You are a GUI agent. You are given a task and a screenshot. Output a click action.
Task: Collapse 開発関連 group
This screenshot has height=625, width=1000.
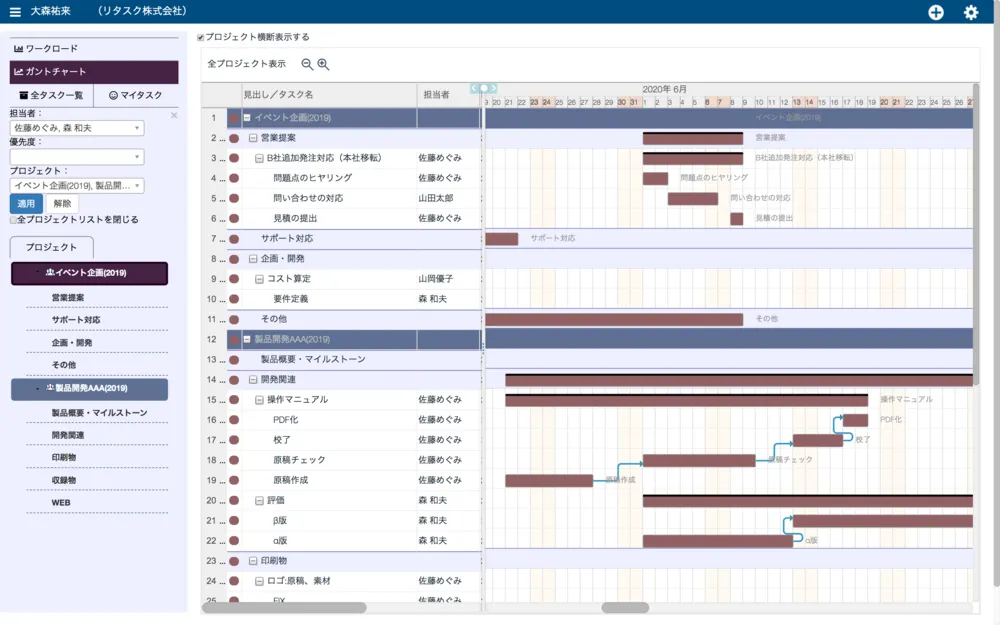pyautogui.click(x=253, y=380)
